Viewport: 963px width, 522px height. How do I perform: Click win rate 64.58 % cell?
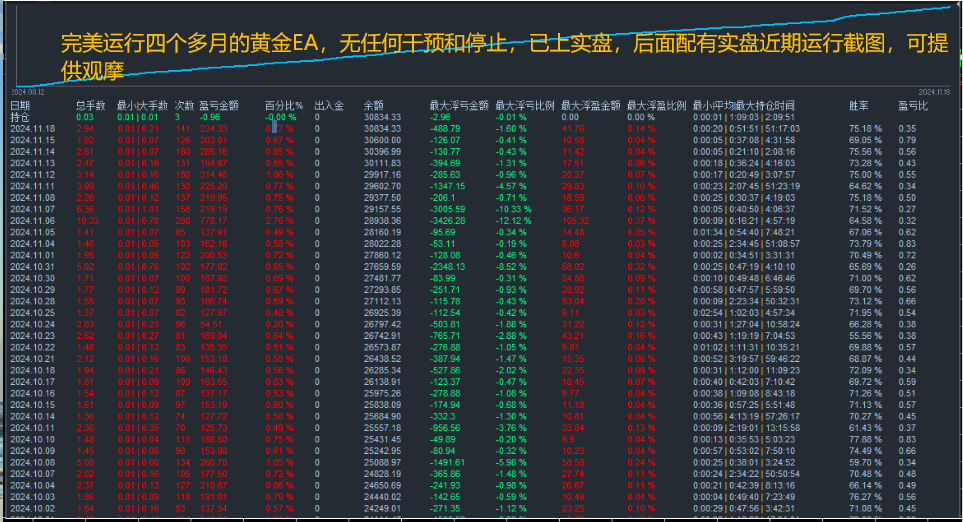pyautogui.click(x=865, y=221)
